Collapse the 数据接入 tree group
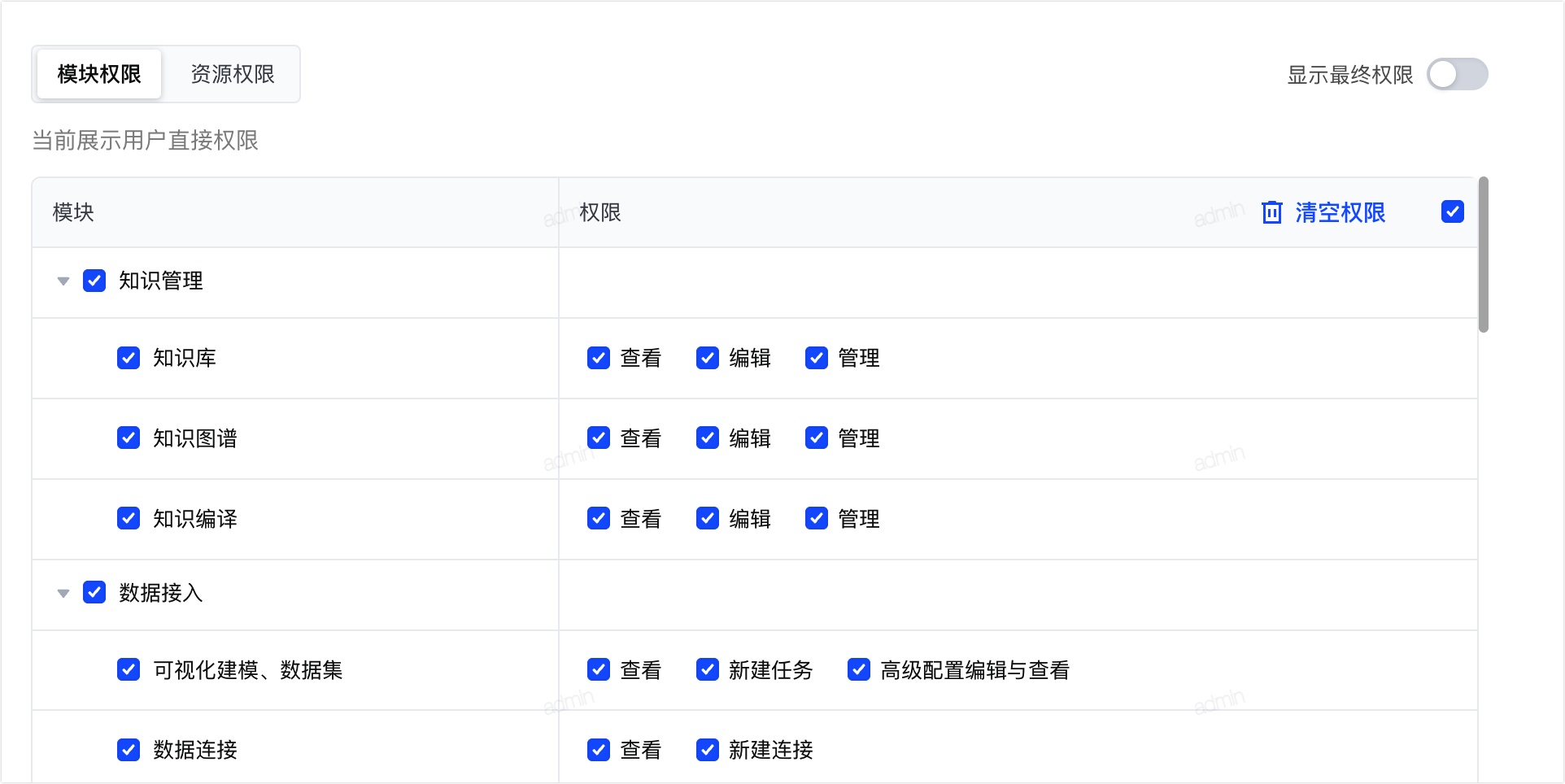The height and width of the screenshot is (784, 1565). point(63,594)
